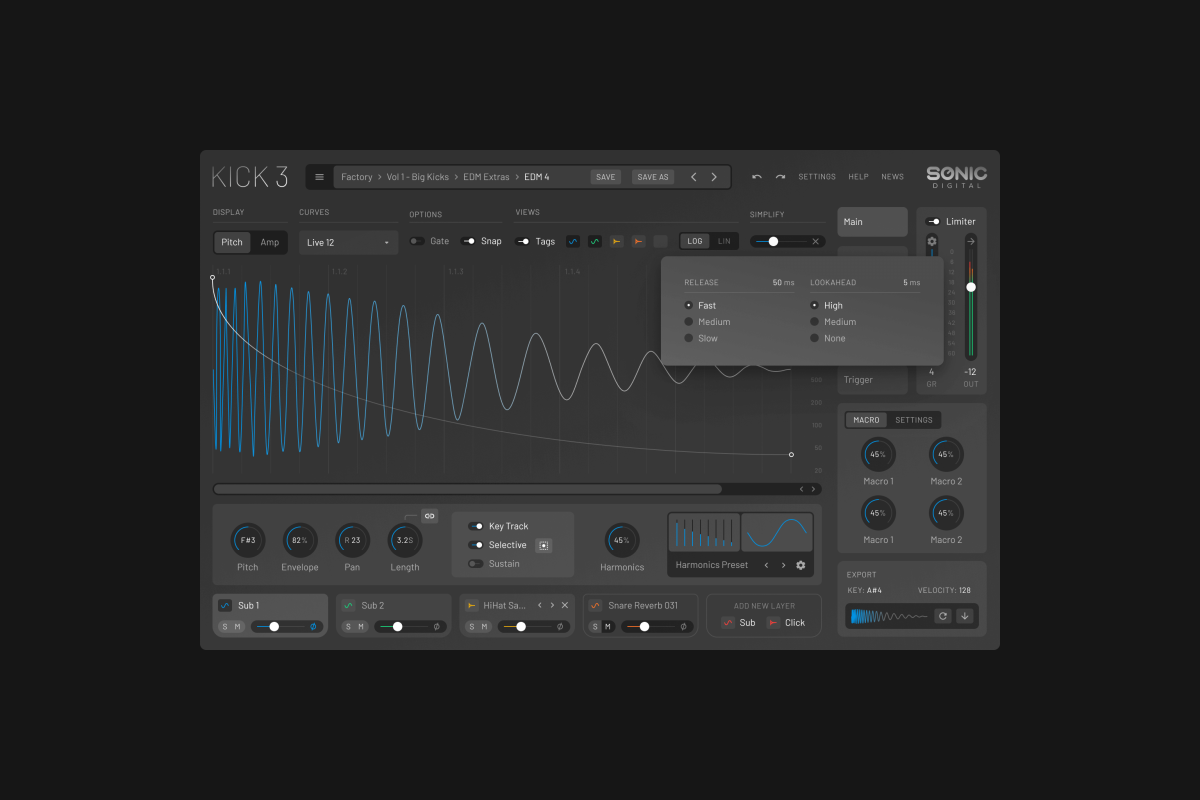Select the Slow release radio option
The image size is (1200, 800).
[689, 338]
